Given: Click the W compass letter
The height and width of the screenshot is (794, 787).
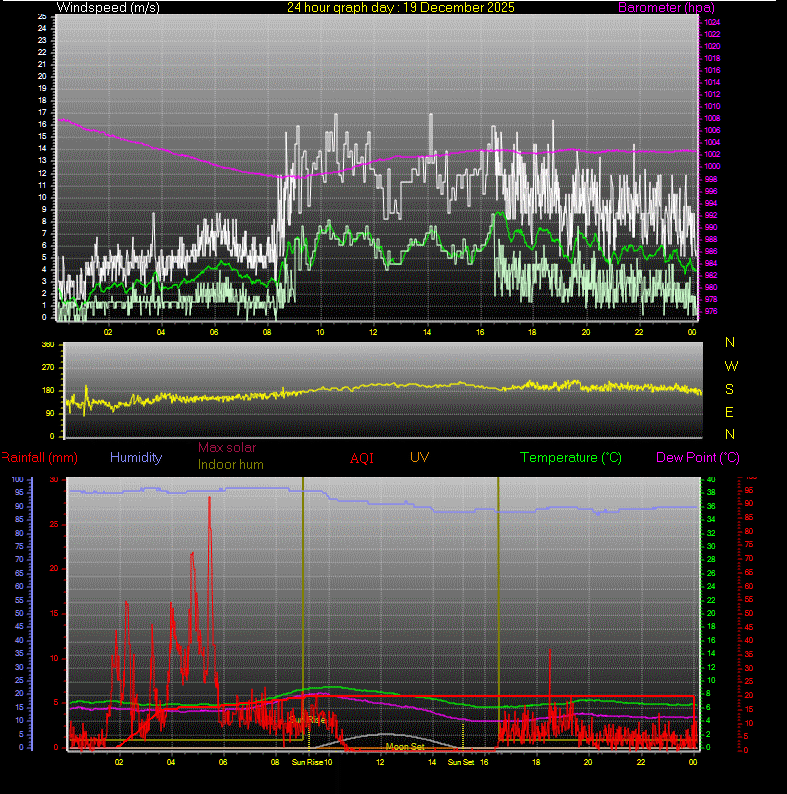Looking at the screenshot, I should coord(731,366).
